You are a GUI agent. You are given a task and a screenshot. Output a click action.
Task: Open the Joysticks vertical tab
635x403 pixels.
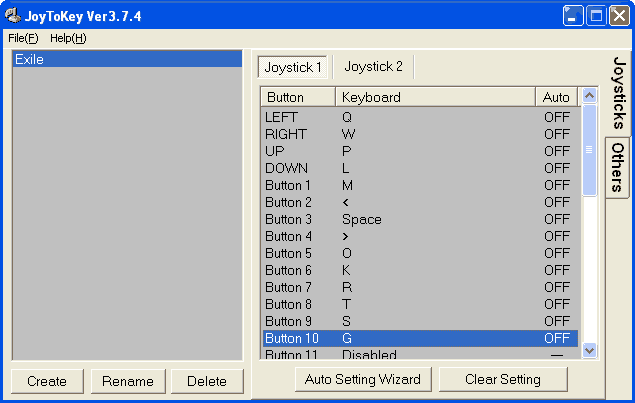click(x=619, y=93)
